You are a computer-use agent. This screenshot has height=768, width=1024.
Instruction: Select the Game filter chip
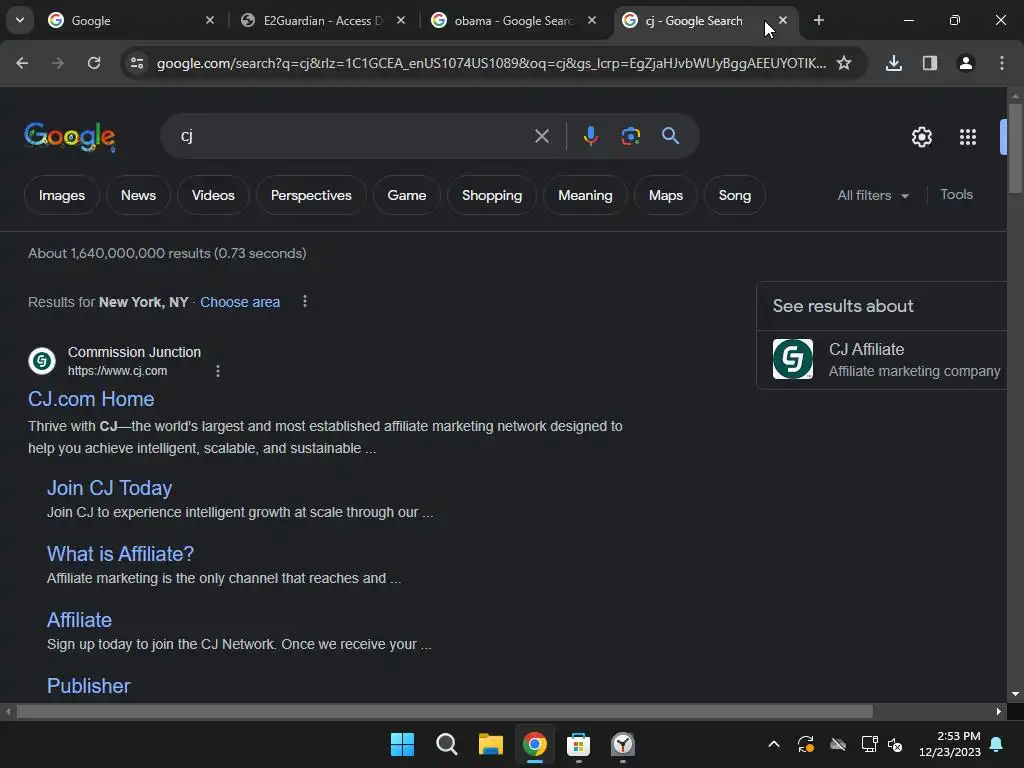coord(407,195)
